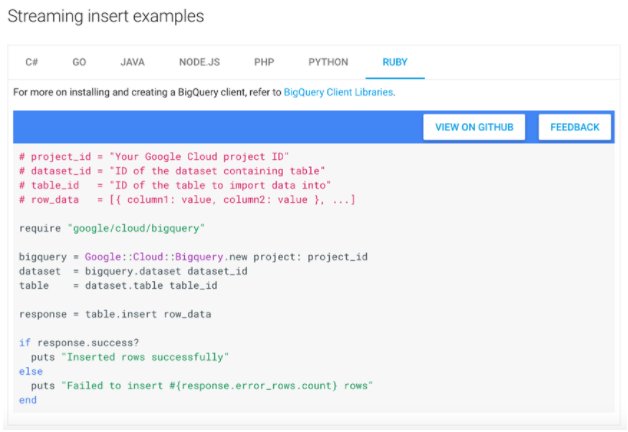
Task: Click the FEEDBACK button
Action: 575,127
